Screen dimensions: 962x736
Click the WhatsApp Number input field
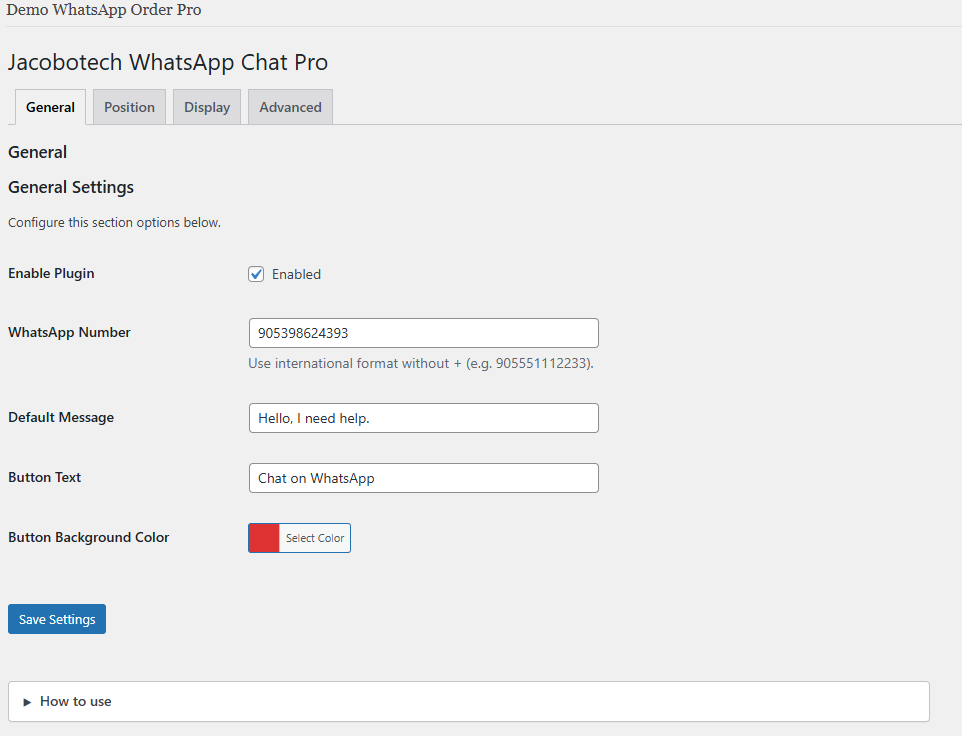point(423,333)
